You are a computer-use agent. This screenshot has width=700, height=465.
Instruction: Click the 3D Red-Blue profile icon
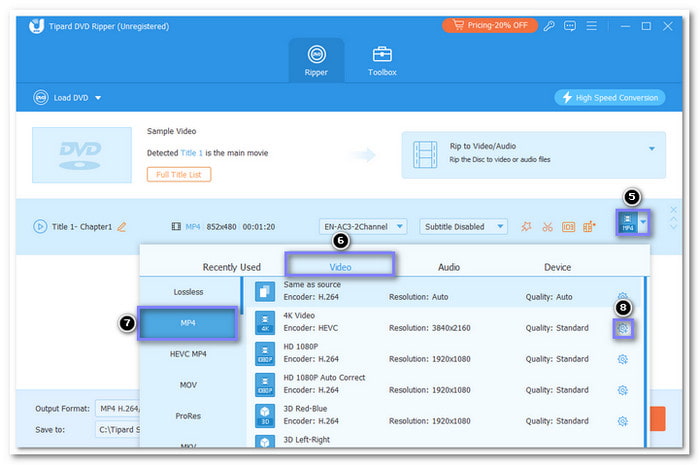265,415
